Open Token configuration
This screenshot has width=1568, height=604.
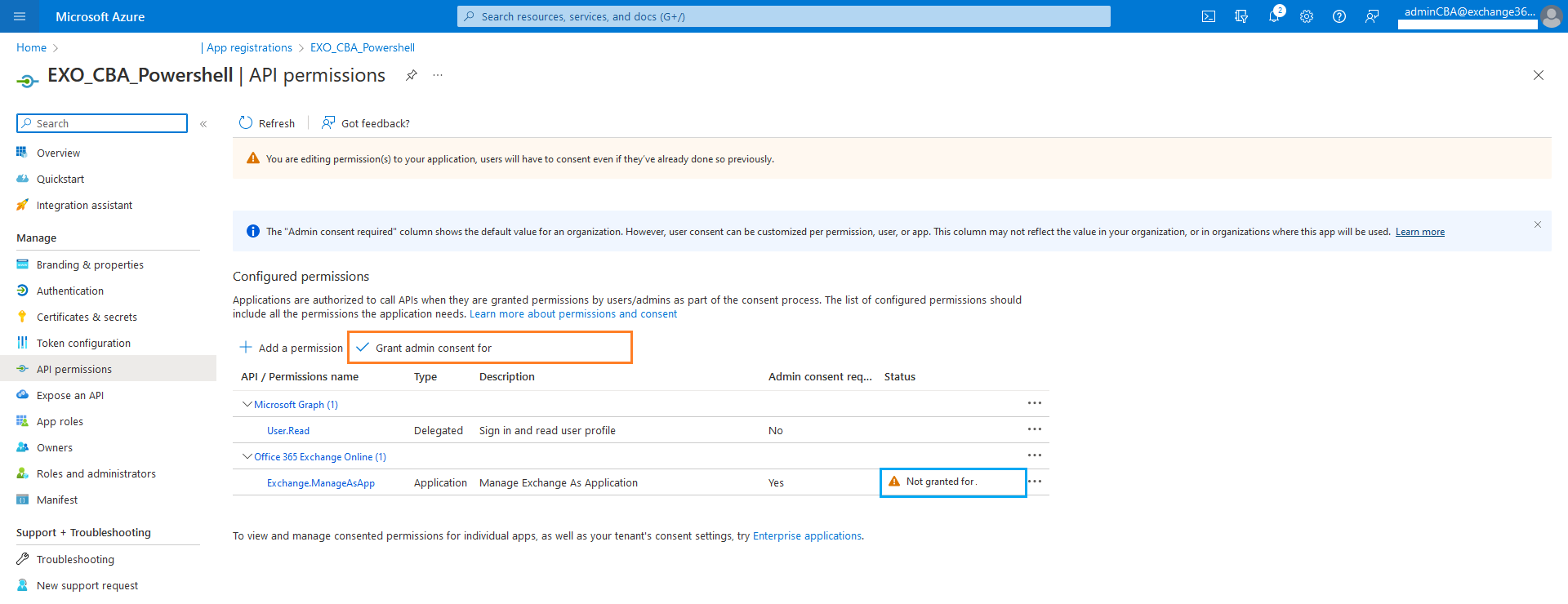point(83,343)
